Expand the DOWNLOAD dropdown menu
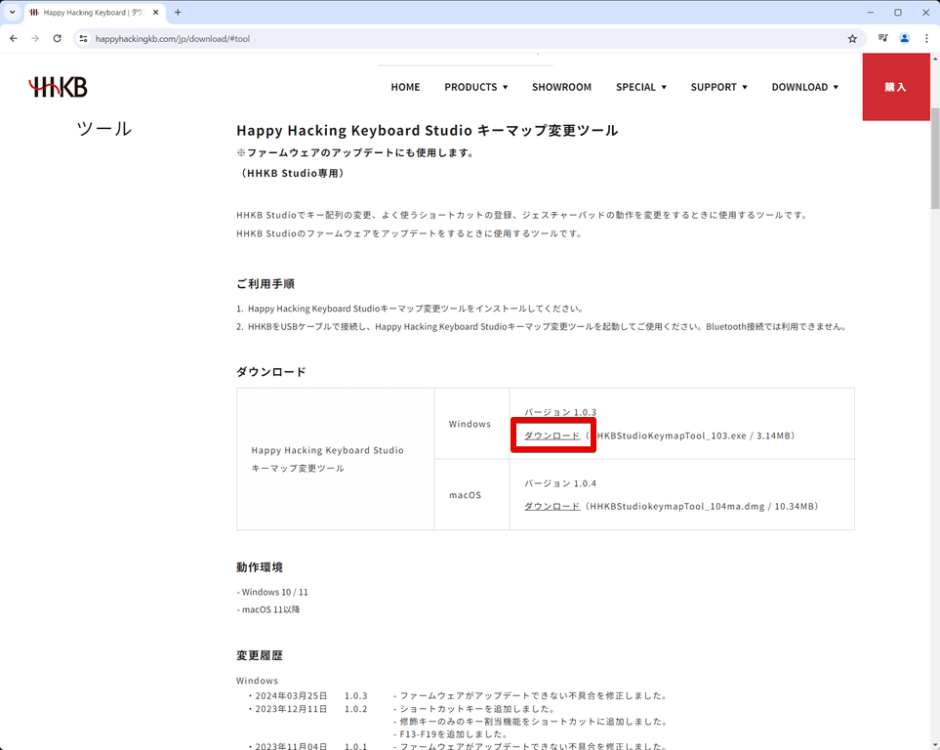 [x=805, y=87]
